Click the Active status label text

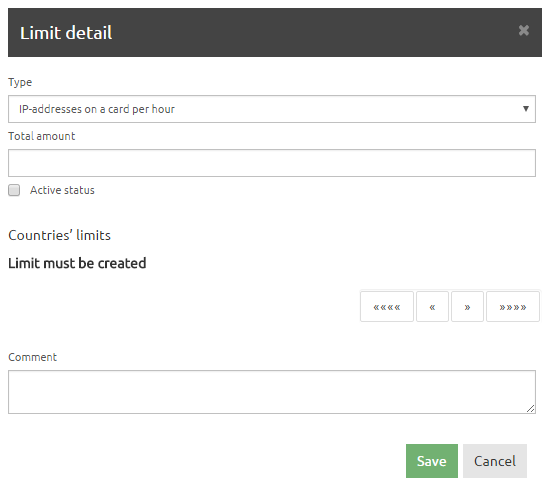point(62,190)
